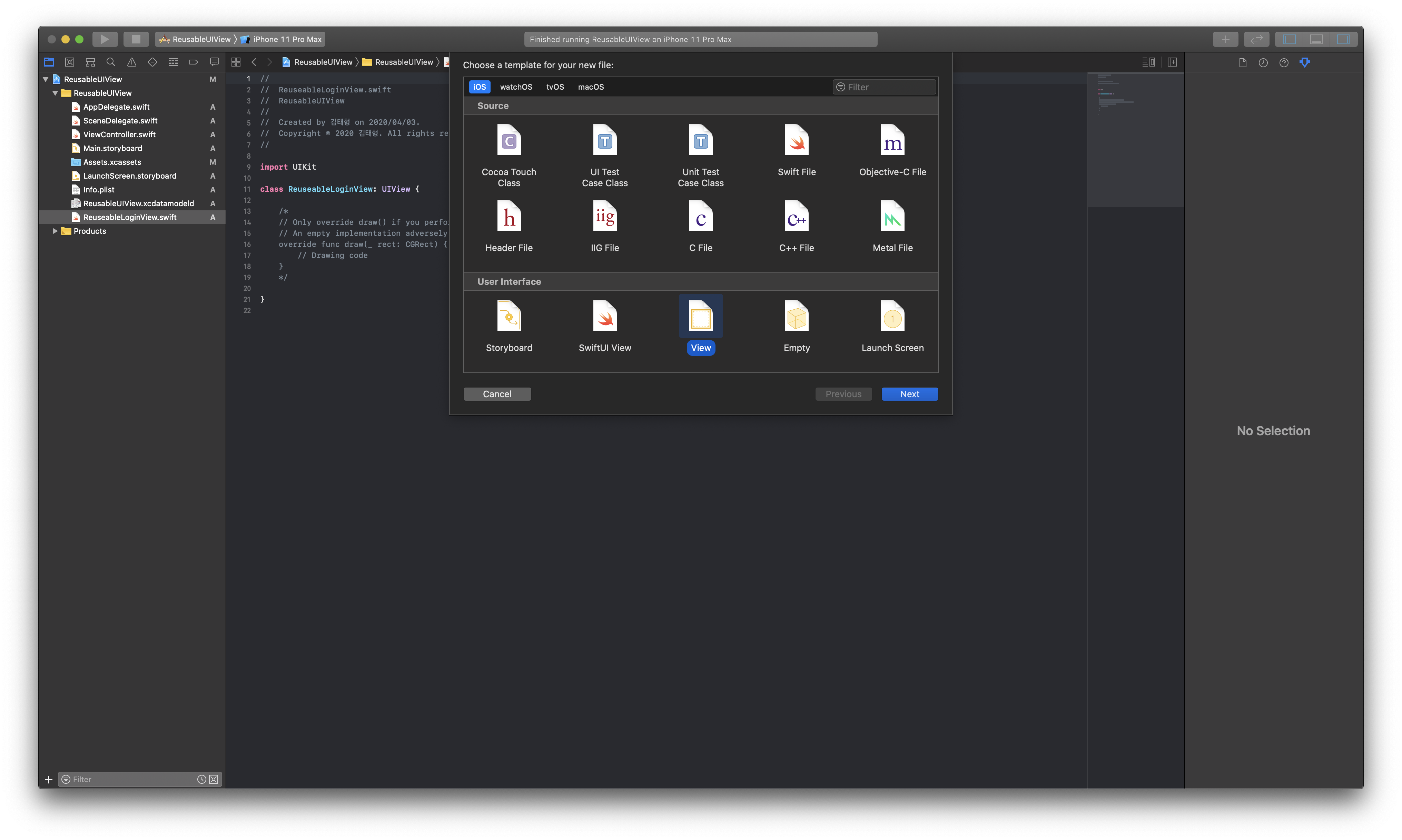The width and height of the screenshot is (1402, 840).
Task: Open the Library plus button
Action: [1225, 39]
